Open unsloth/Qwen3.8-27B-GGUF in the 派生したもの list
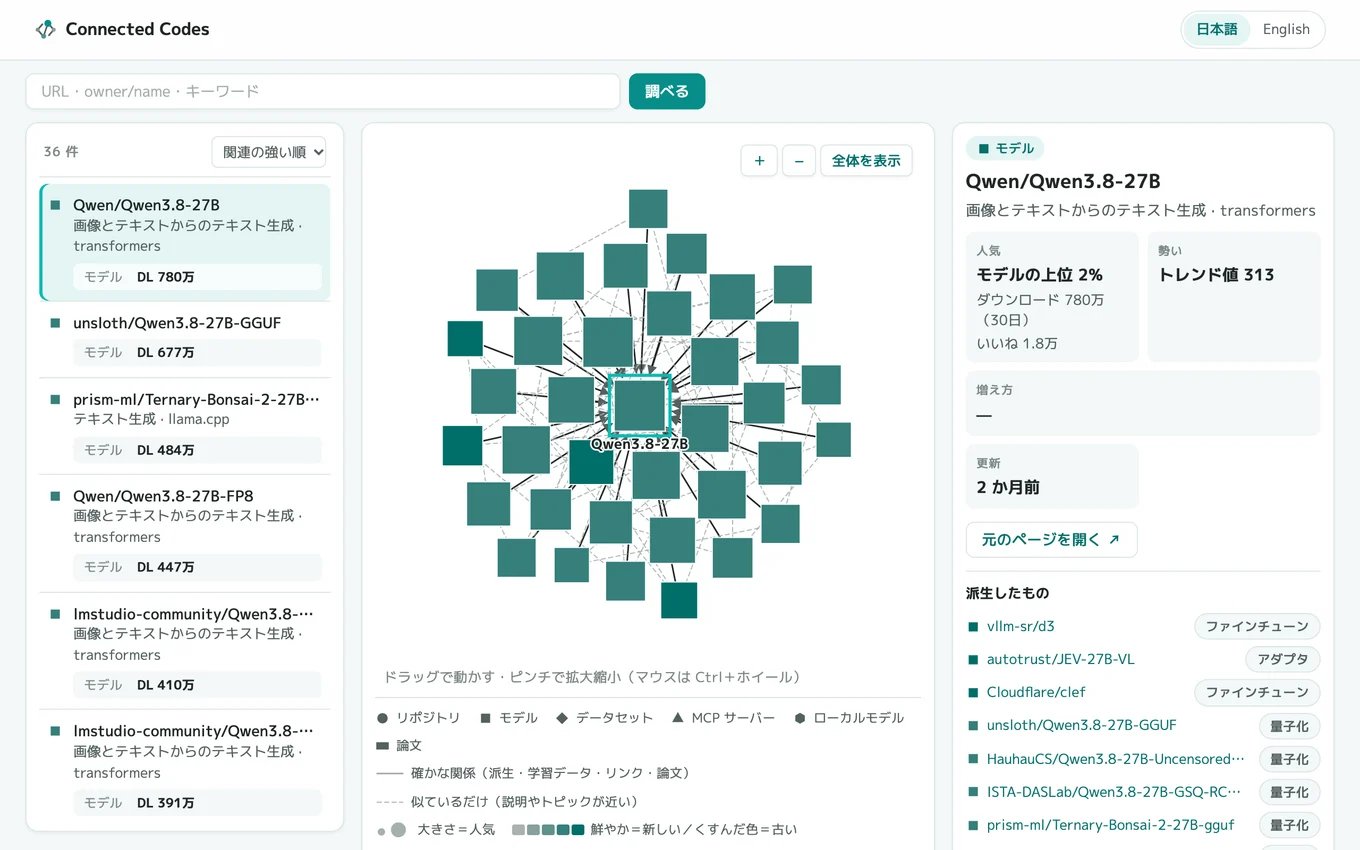The height and width of the screenshot is (850, 1360). coord(1081,726)
